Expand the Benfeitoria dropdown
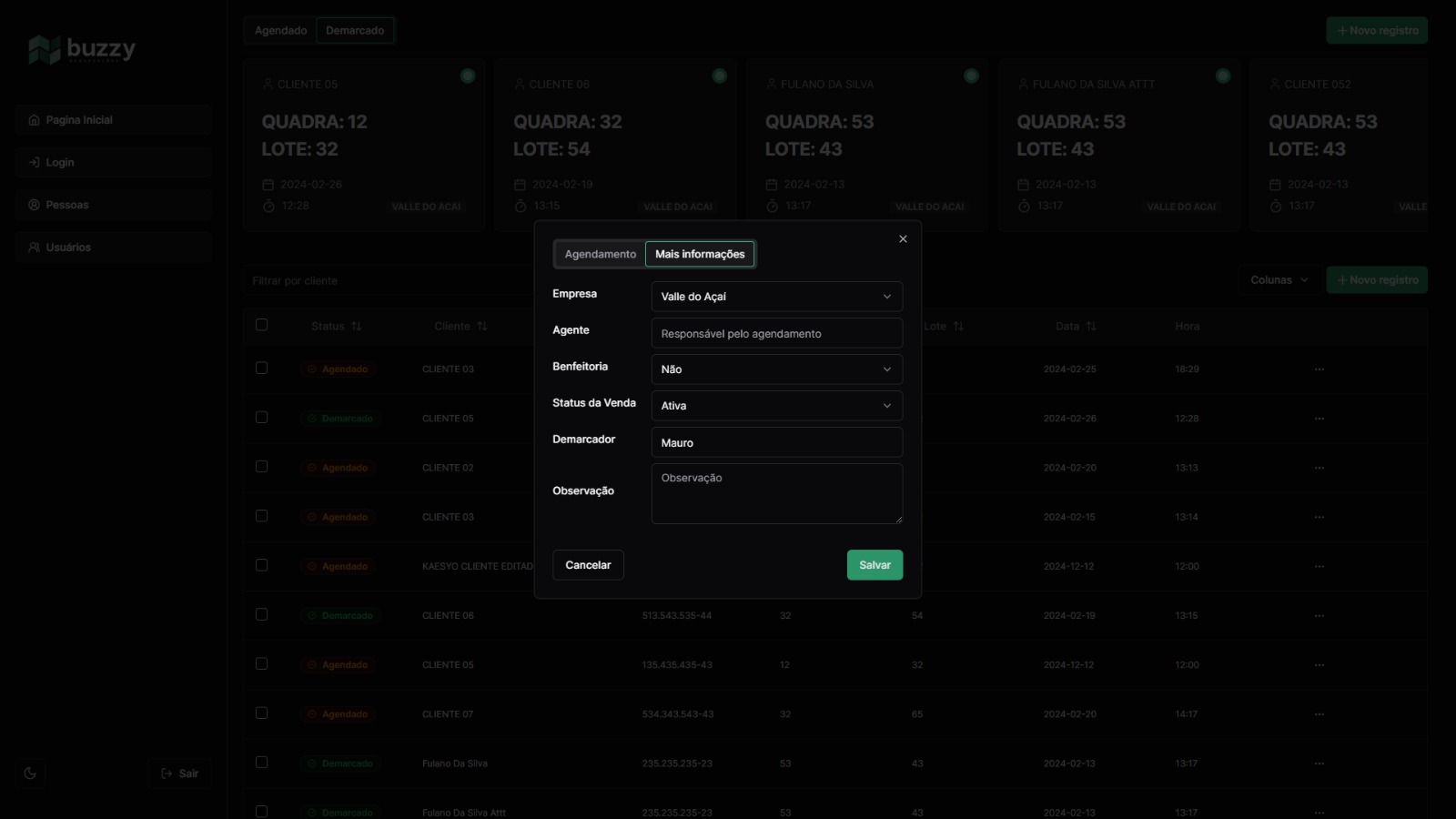Viewport: 1456px width, 819px height. point(776,369)
